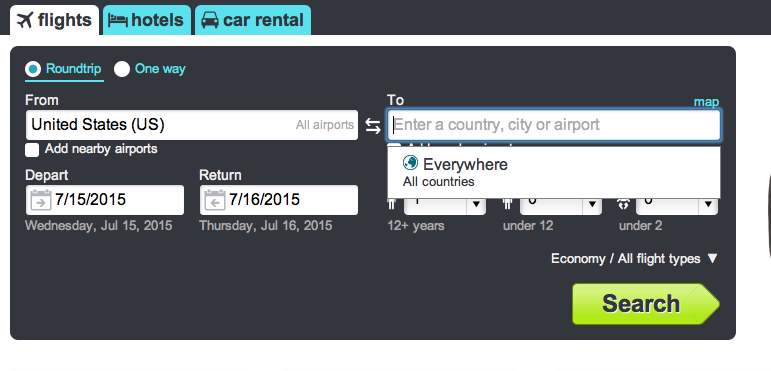Click the car icon on car rental tab
771x371 pixels.
pyautogui.click(x=210, y=20)
